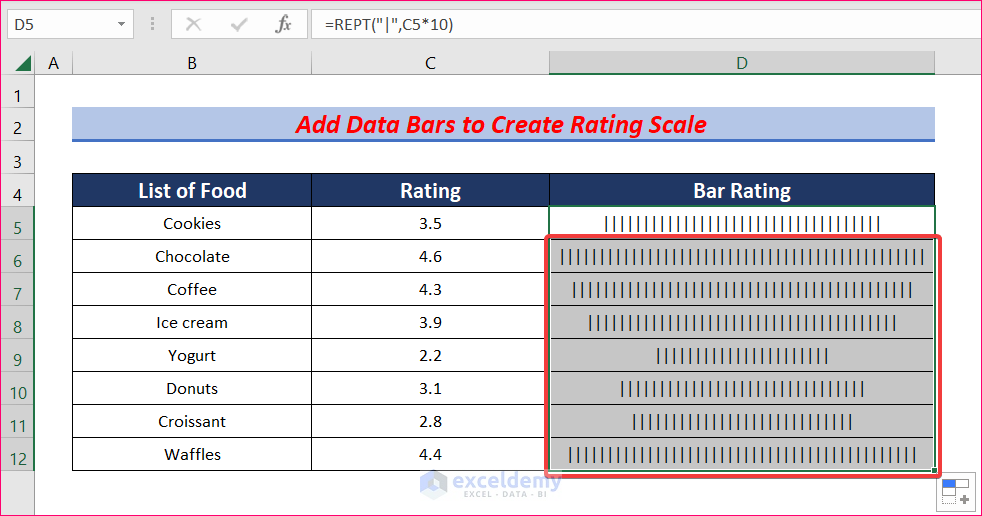Select the bar rating cell for Waffles

pyautogui.click(x=742, y=455)
